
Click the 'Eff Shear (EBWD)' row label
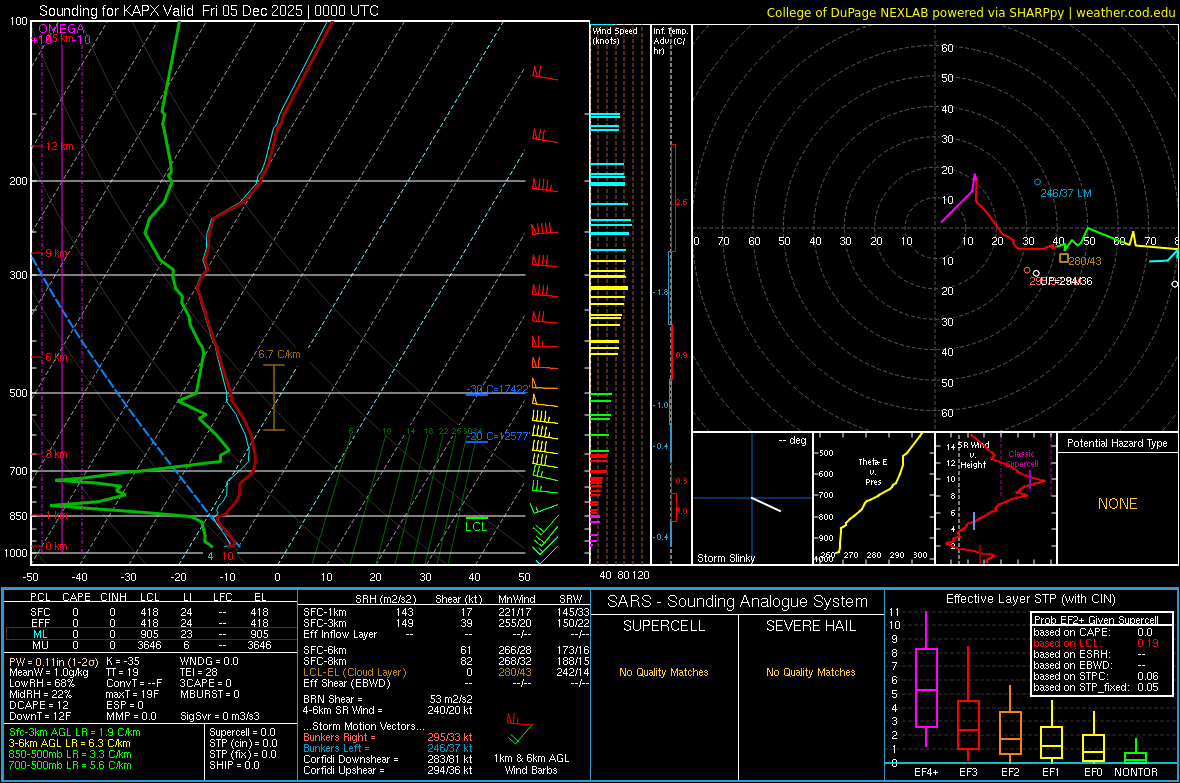pos(347,684)
